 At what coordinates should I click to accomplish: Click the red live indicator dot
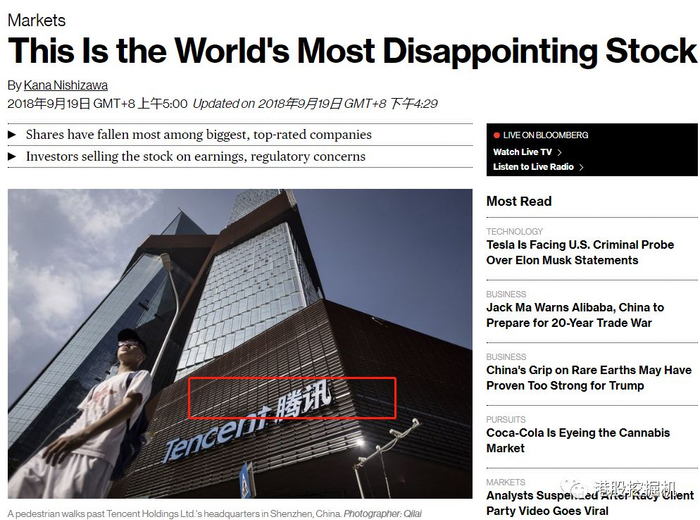[496, 135]
